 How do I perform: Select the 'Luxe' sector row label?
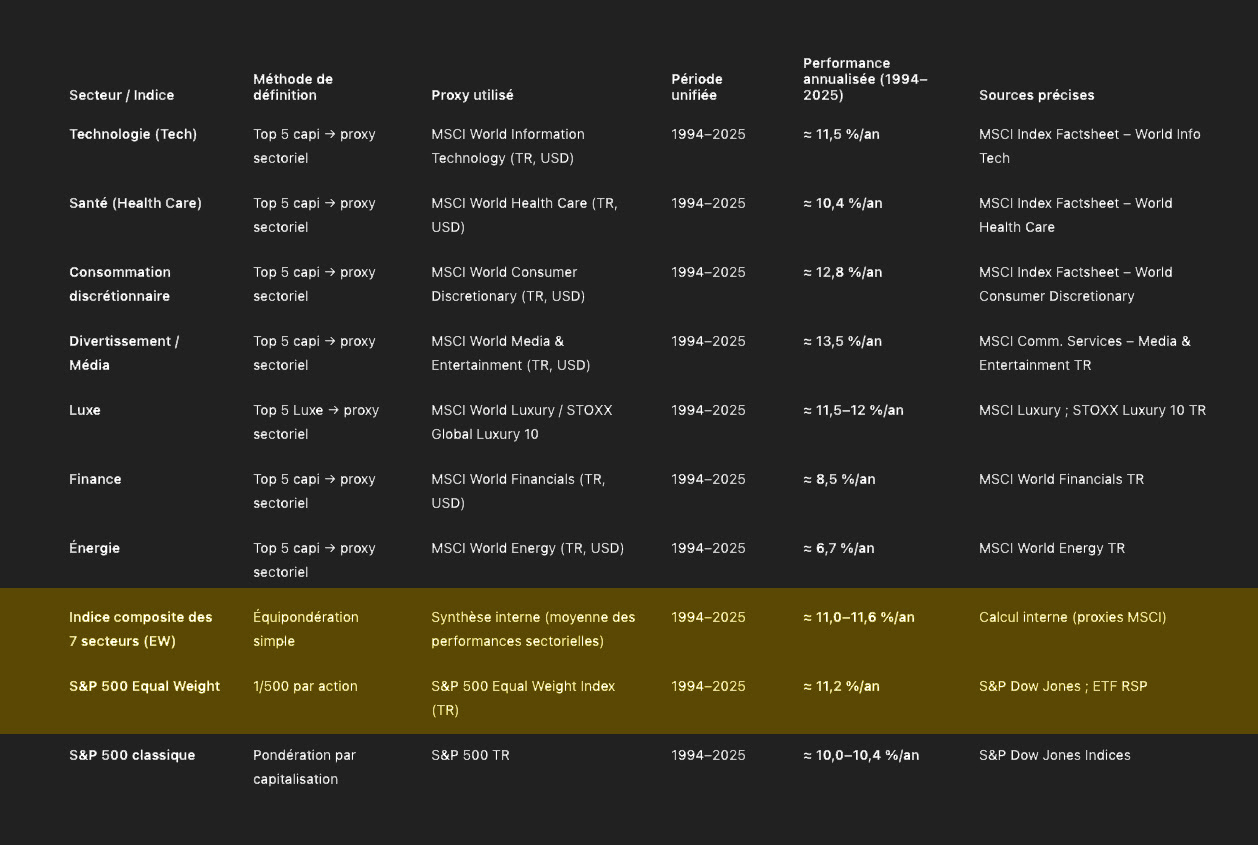coord(85,410)
